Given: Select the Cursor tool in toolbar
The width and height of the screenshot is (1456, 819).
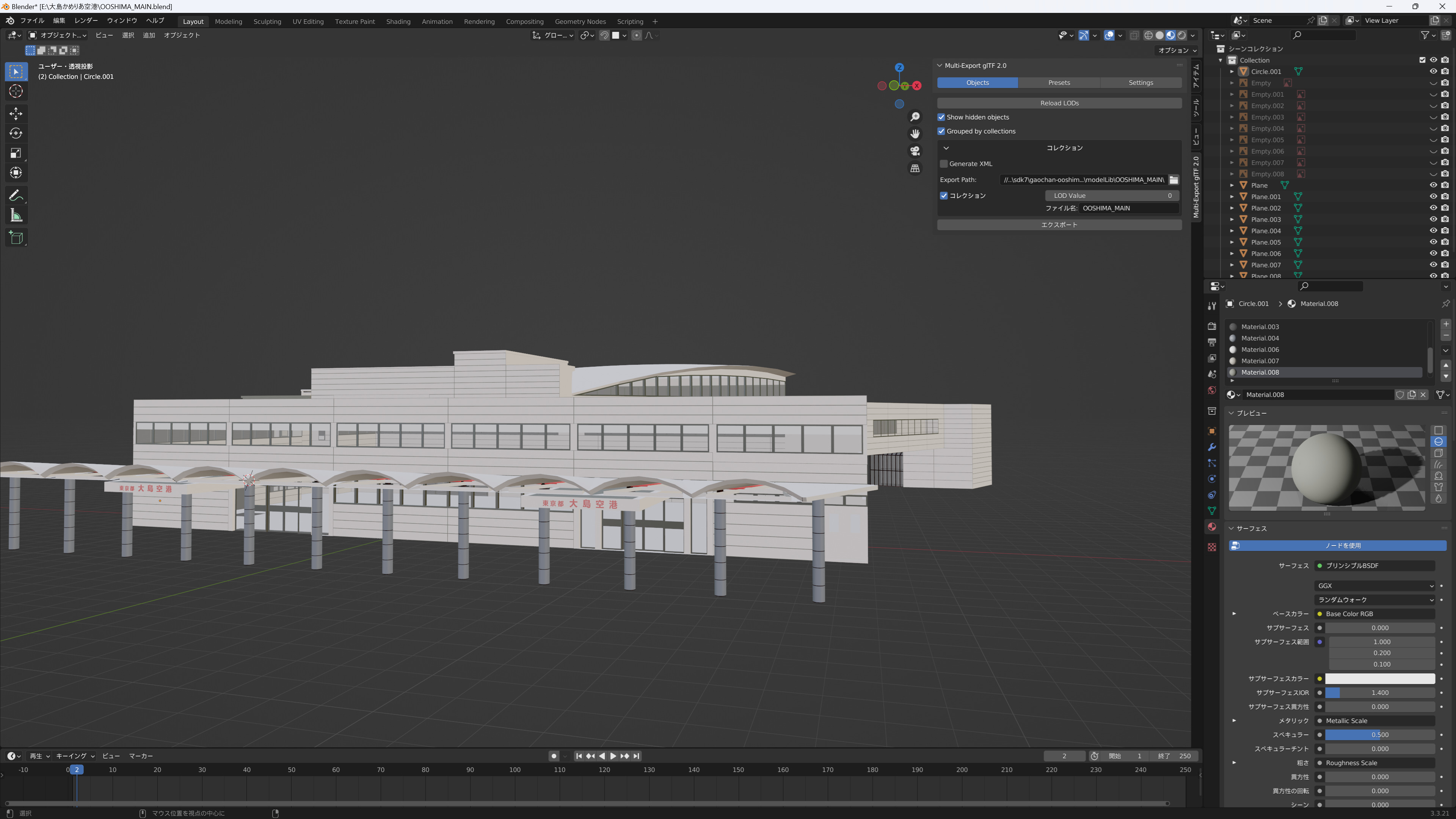Looking at the screenshot, I should [16, 91].
